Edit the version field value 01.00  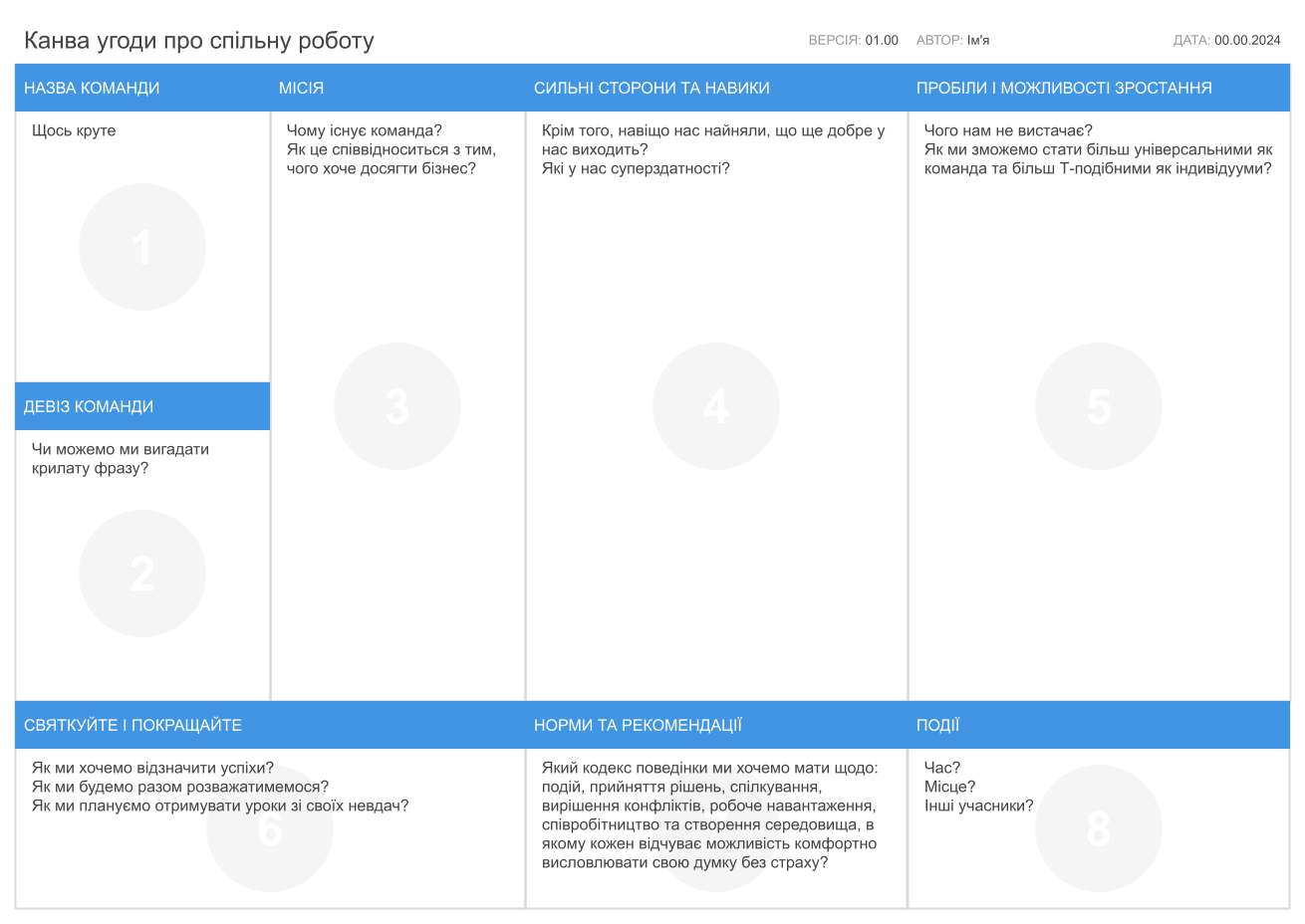pos(881,41)
